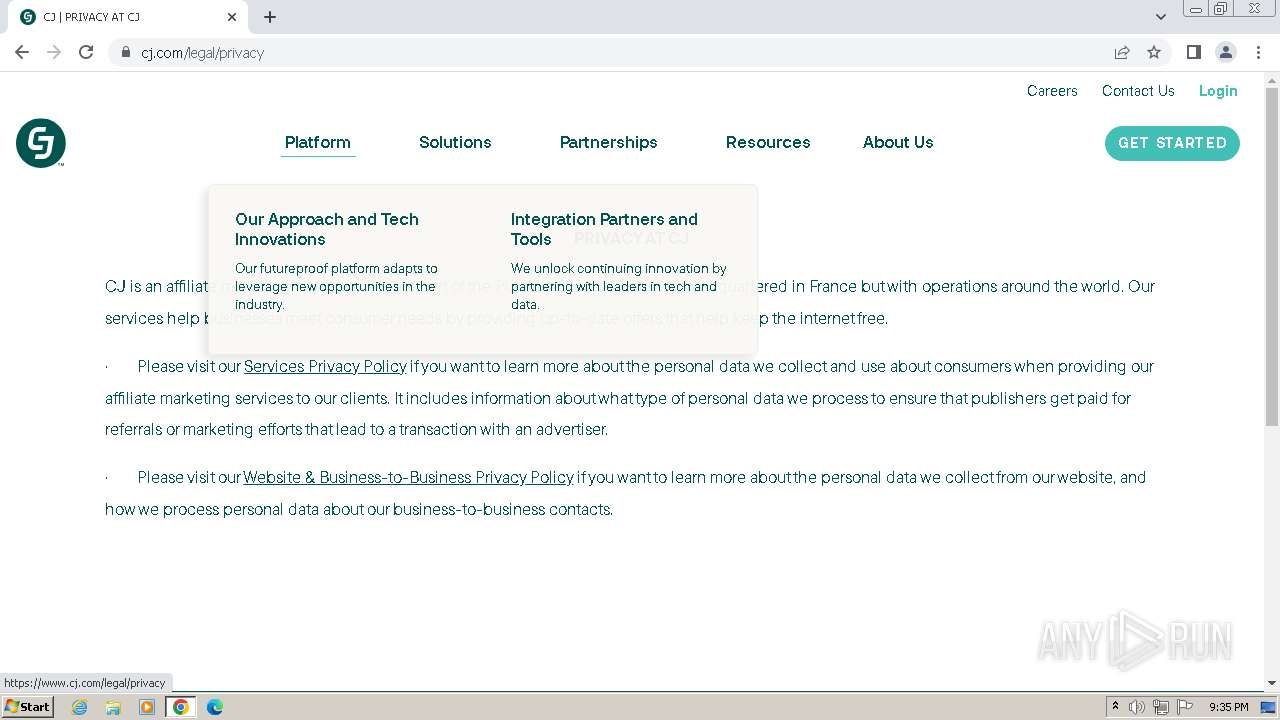Image resolution: width=1280 pixels, height=720 pixels.
Task: Click the address bar URL field
Action: [x=600, y=52]
